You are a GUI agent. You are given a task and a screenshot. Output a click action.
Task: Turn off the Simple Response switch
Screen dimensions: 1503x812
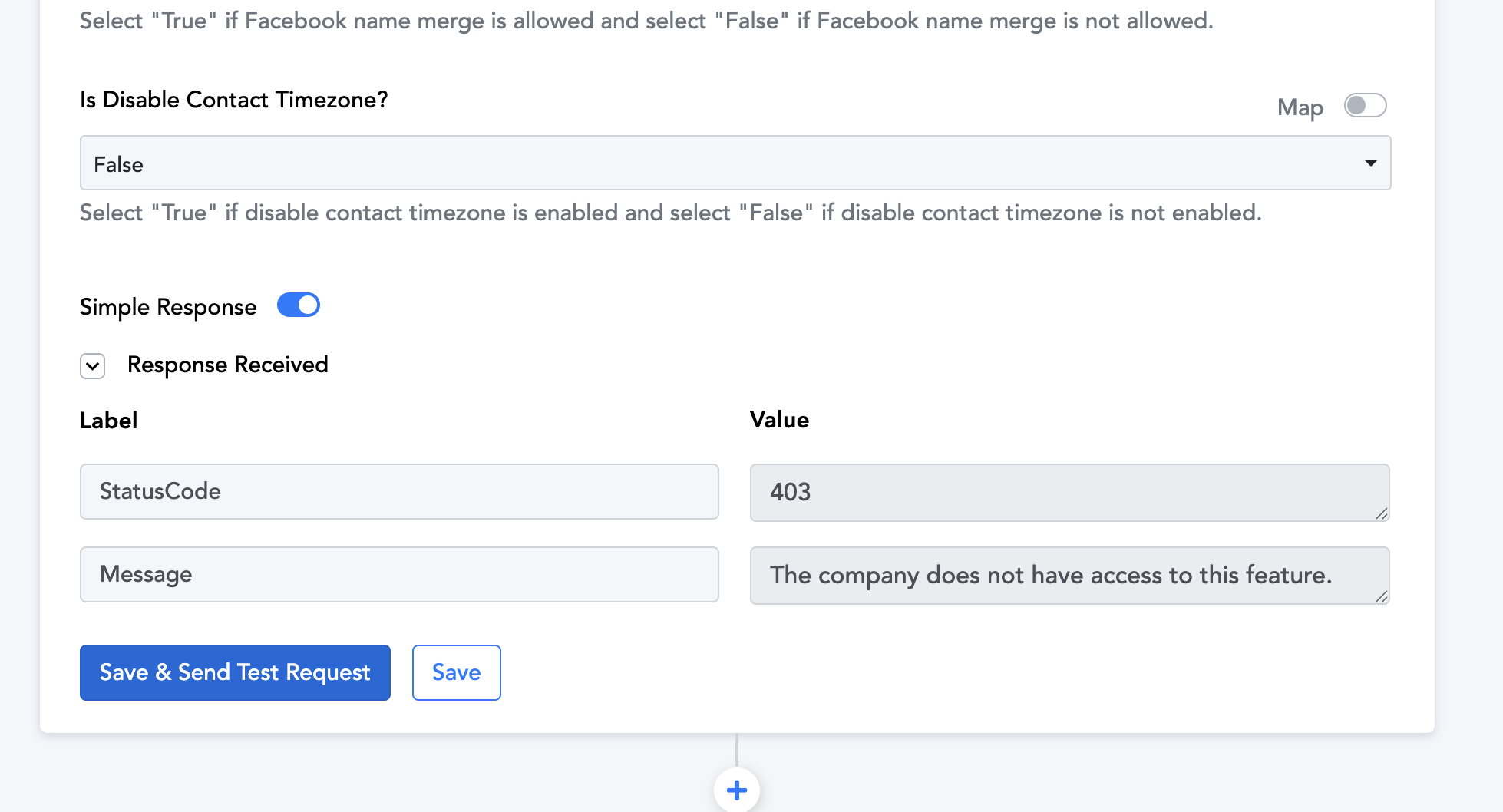click(298, 305)
